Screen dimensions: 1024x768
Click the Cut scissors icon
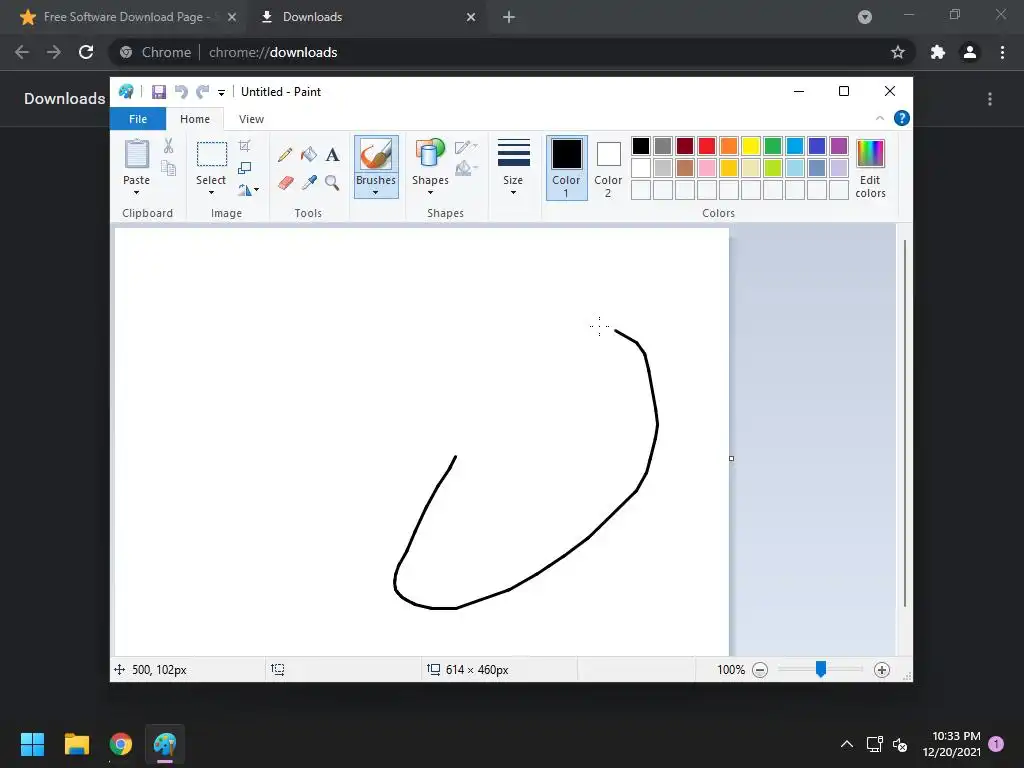coord(168,146)
